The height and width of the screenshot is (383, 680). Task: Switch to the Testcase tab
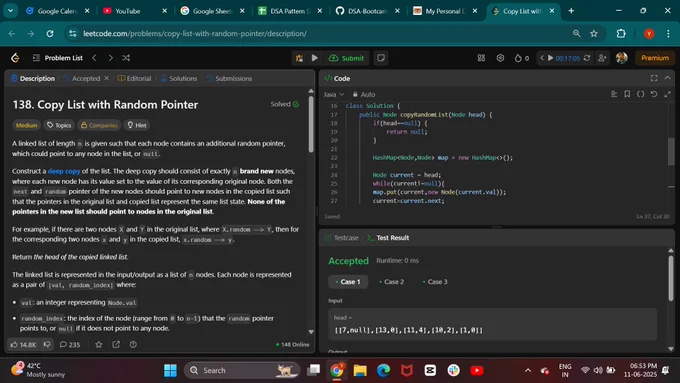coord(342,238)
